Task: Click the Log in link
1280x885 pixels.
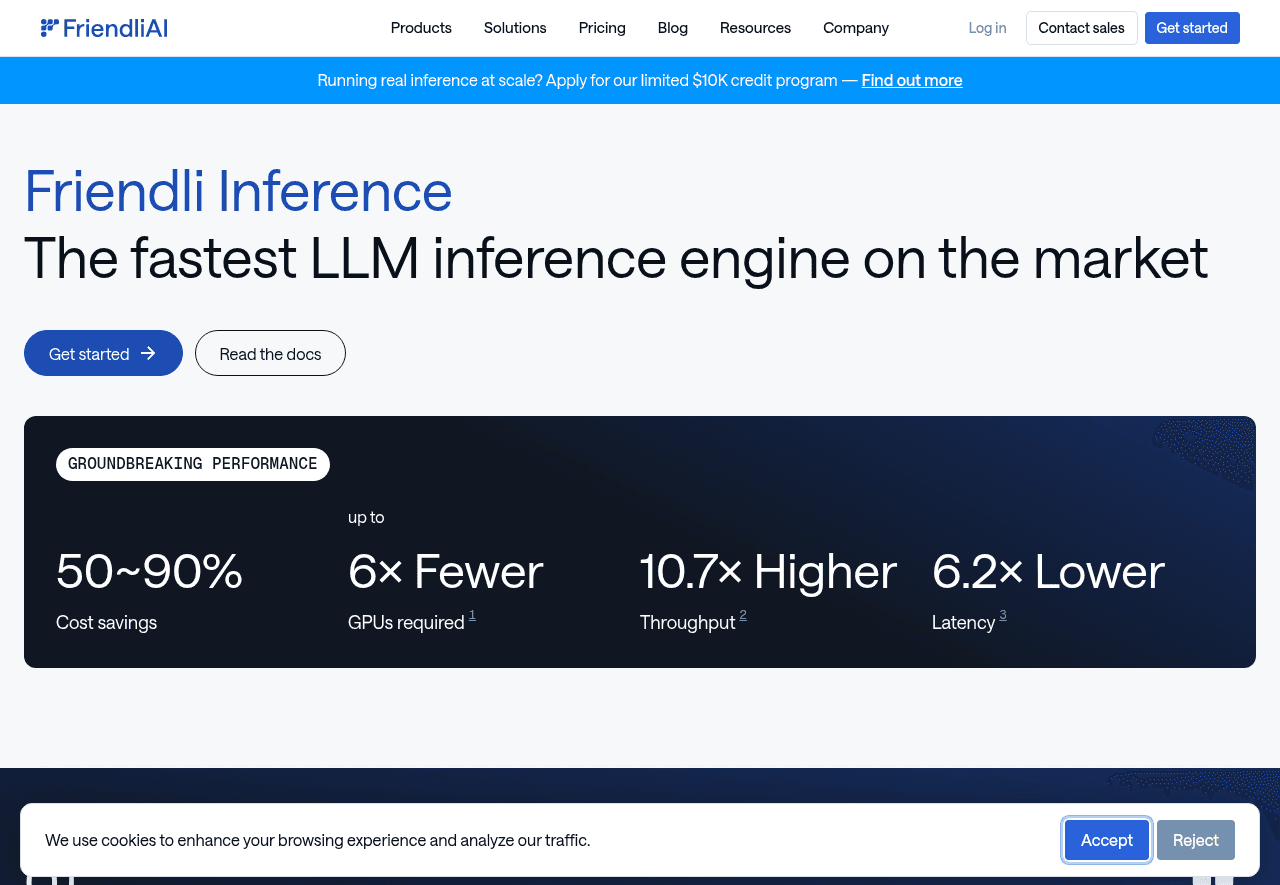Action: click(x=987, y=28)
